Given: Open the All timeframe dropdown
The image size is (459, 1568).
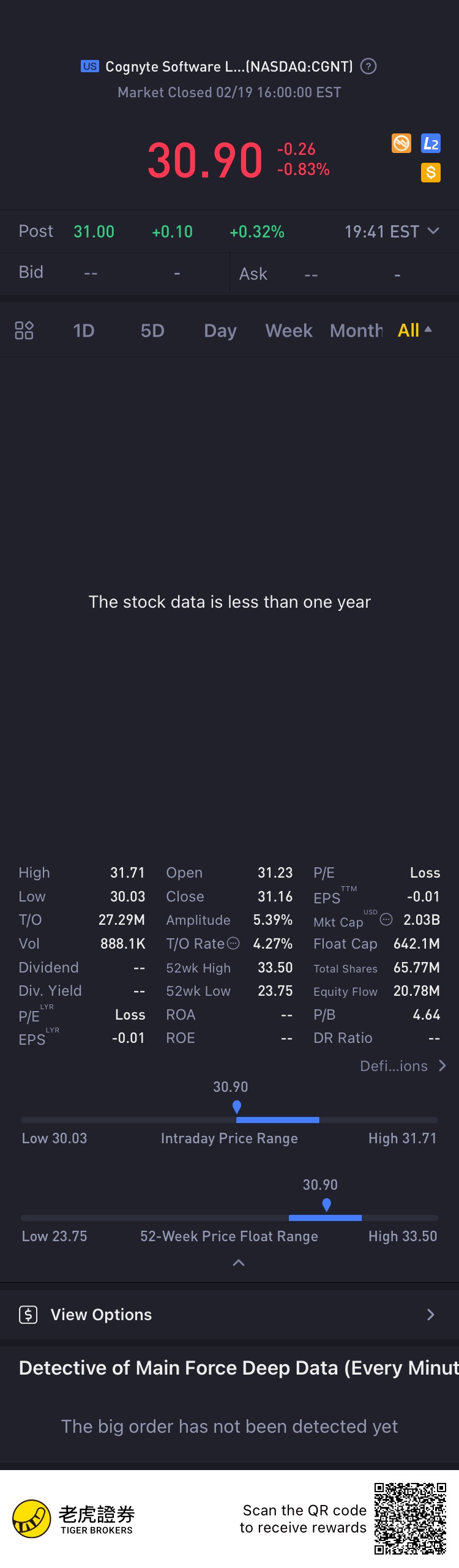Looking at the screenshot, I should (414, 330).
